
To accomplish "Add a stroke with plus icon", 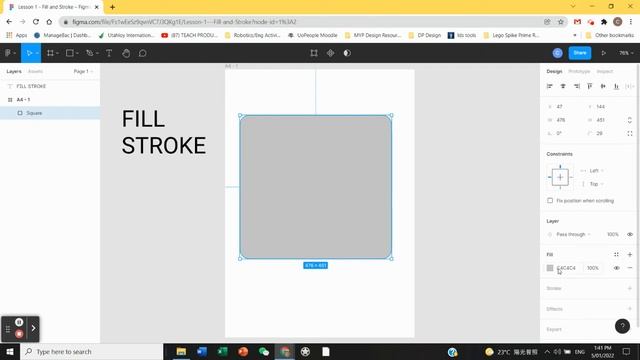I will point(630,288).
